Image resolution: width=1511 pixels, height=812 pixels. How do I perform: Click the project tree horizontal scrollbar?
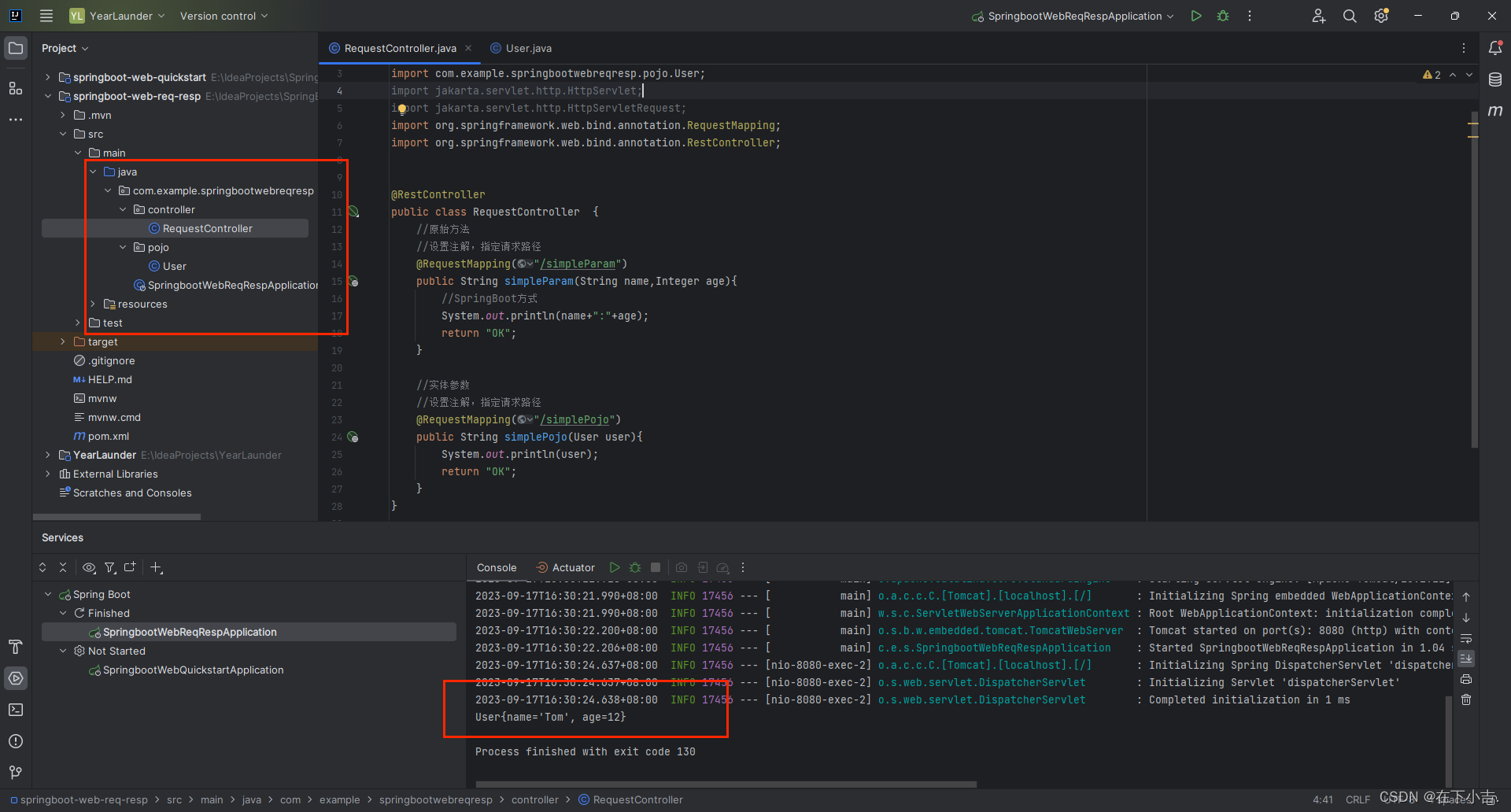point(116,517)
